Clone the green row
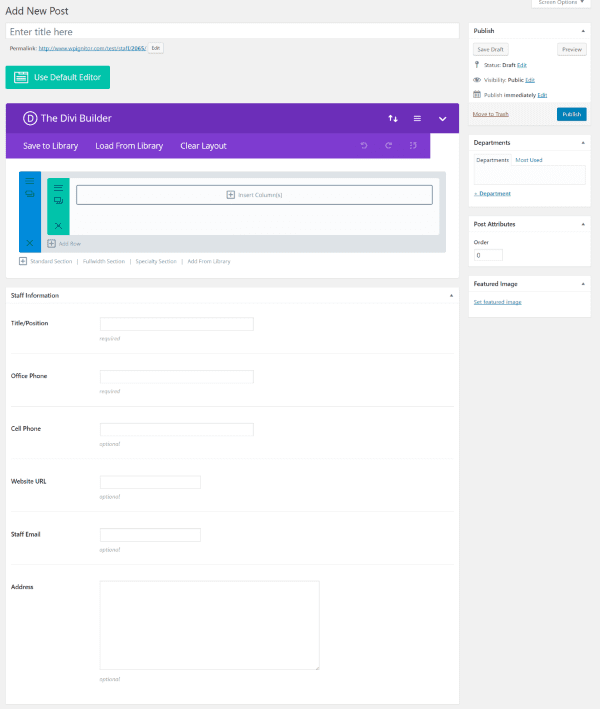Viewport: 600px width, 709px height. pyautogui.click(x=58, y=200)
